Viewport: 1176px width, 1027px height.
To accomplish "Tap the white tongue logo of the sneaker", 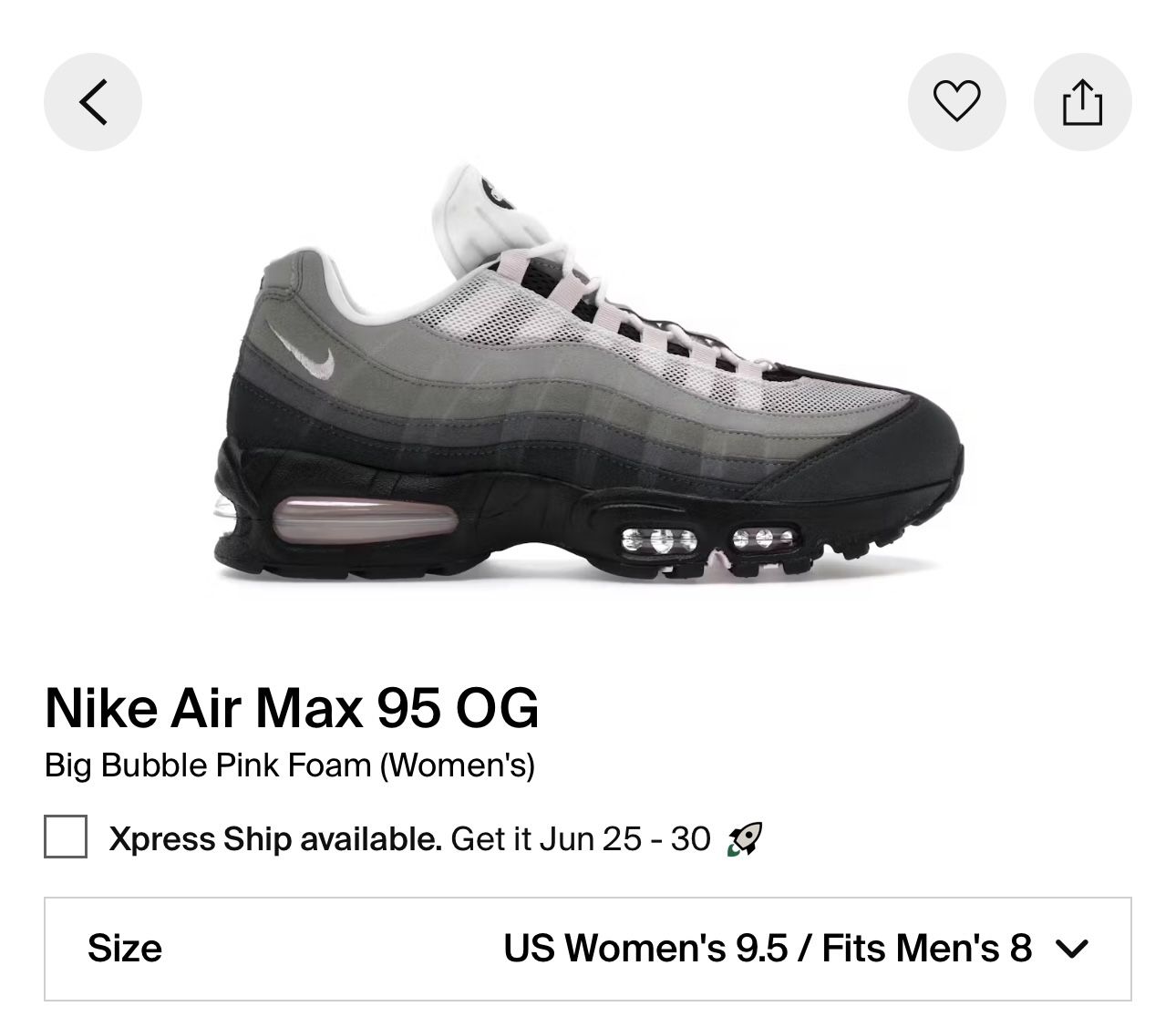I will point(499,190).
